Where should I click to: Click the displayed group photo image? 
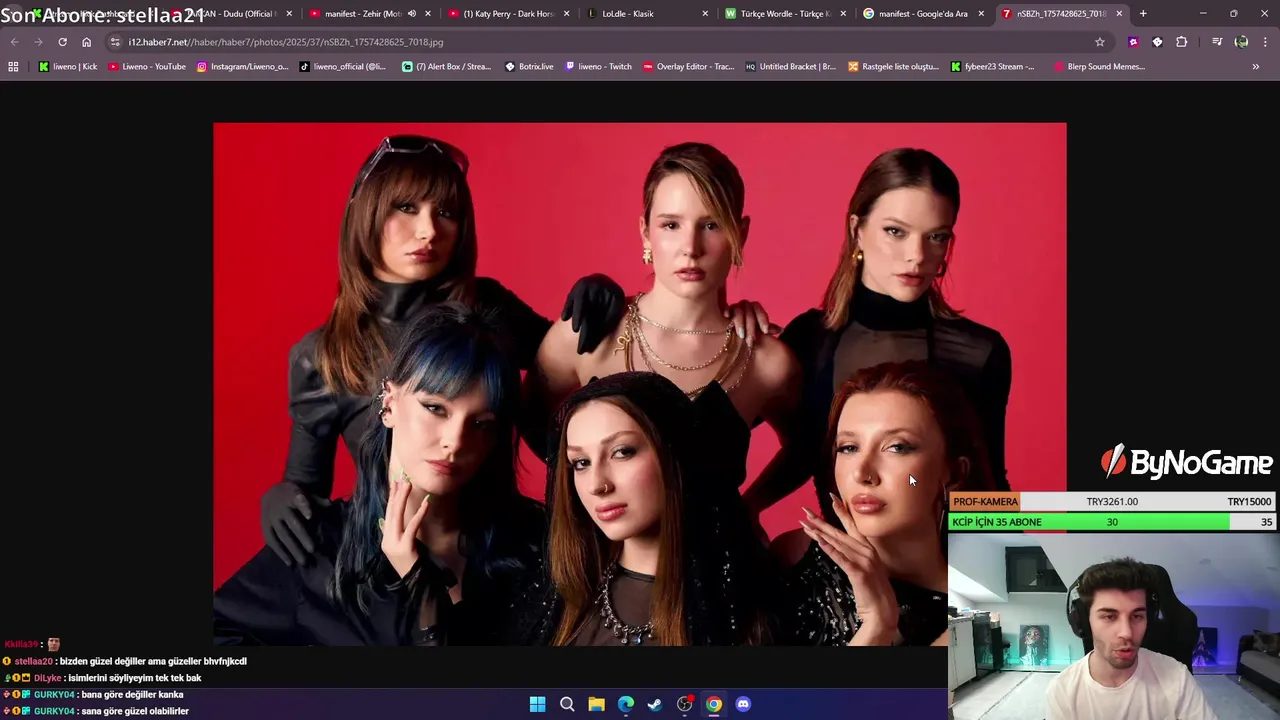coord(640,384)
